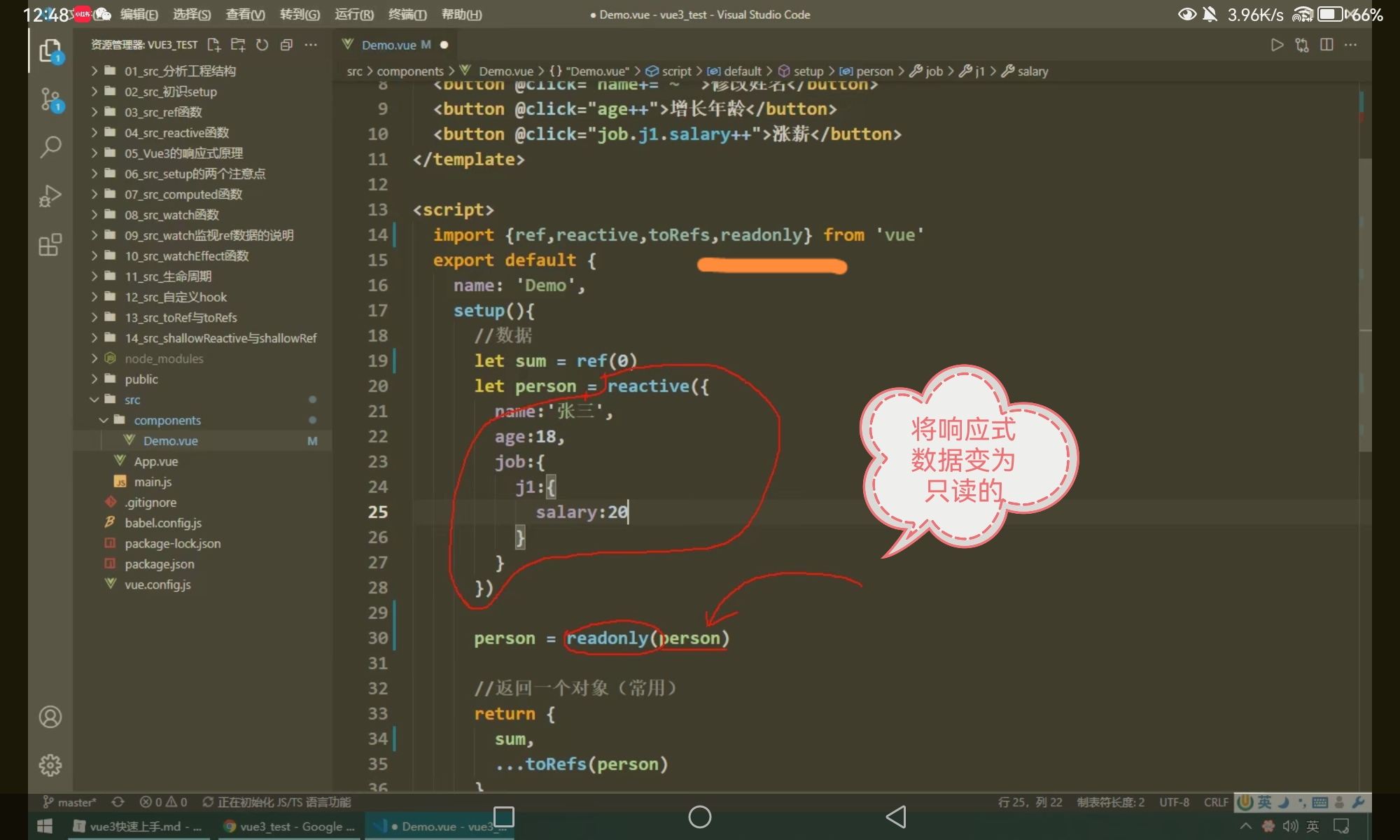Screen dimensions: 1400x840
Task: Open the Run and Debug view
Action: [50, 196]
